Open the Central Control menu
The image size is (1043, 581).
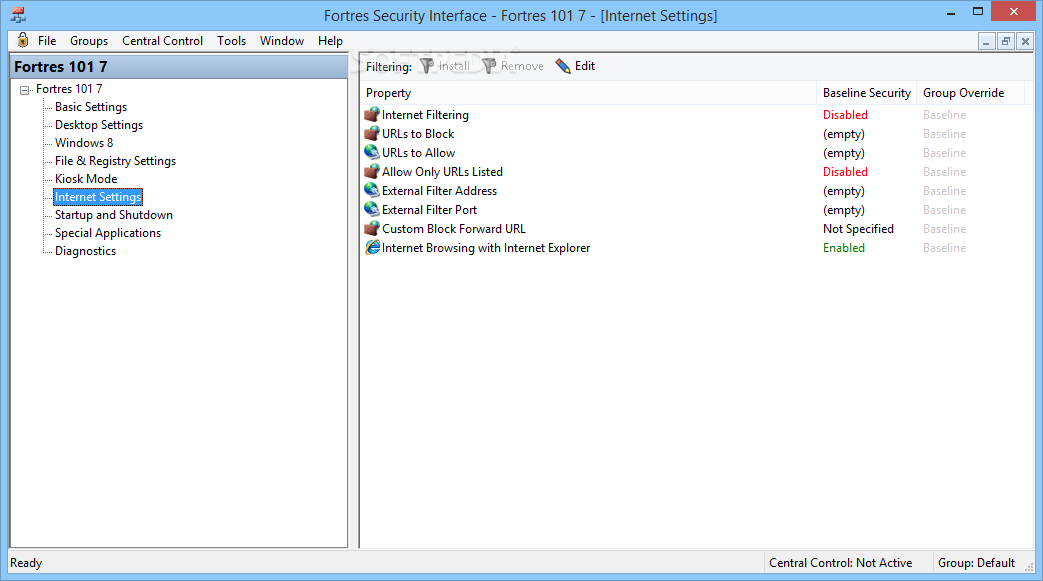click(162, 41)
